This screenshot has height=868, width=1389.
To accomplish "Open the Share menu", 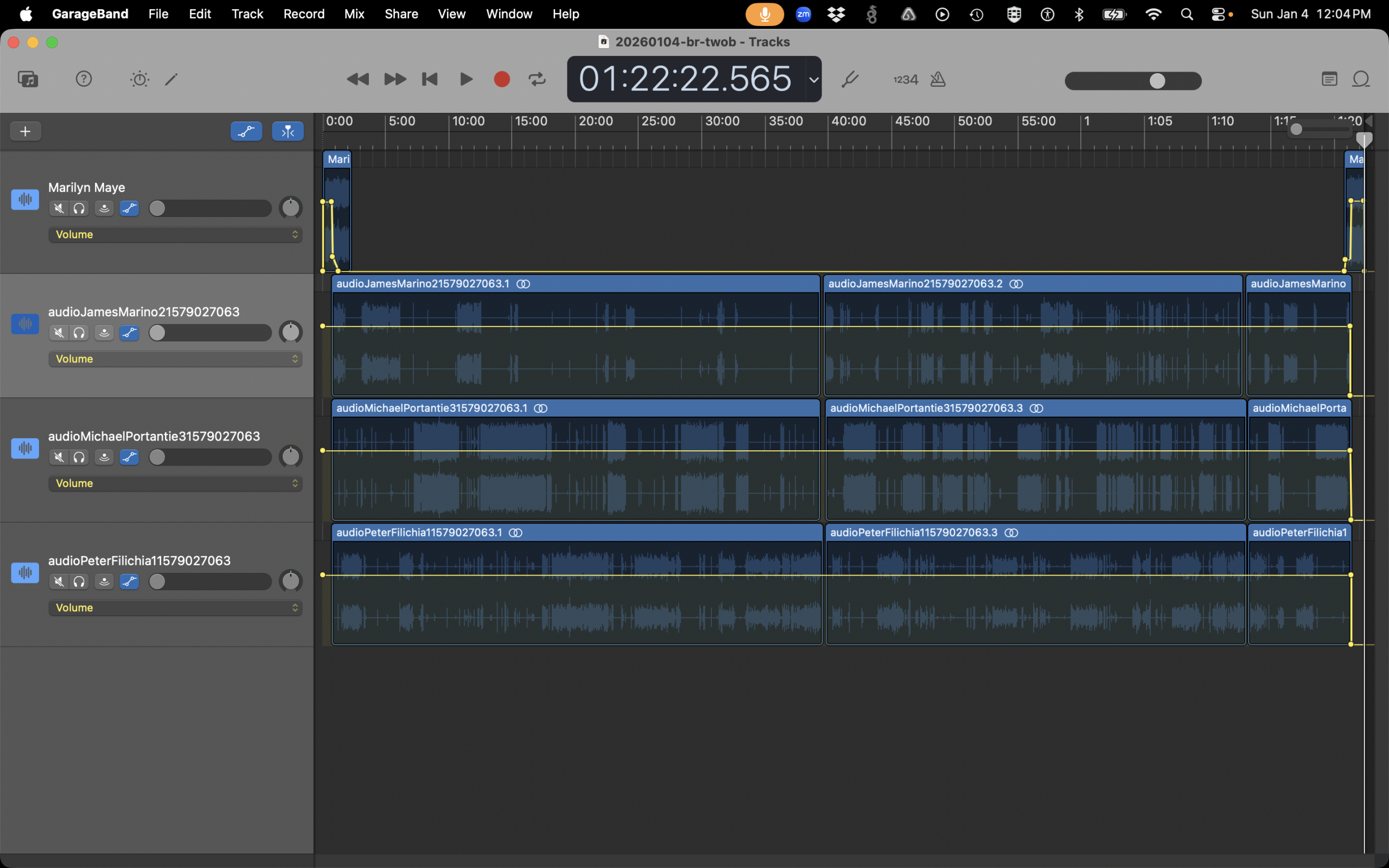I will point(401,14).
